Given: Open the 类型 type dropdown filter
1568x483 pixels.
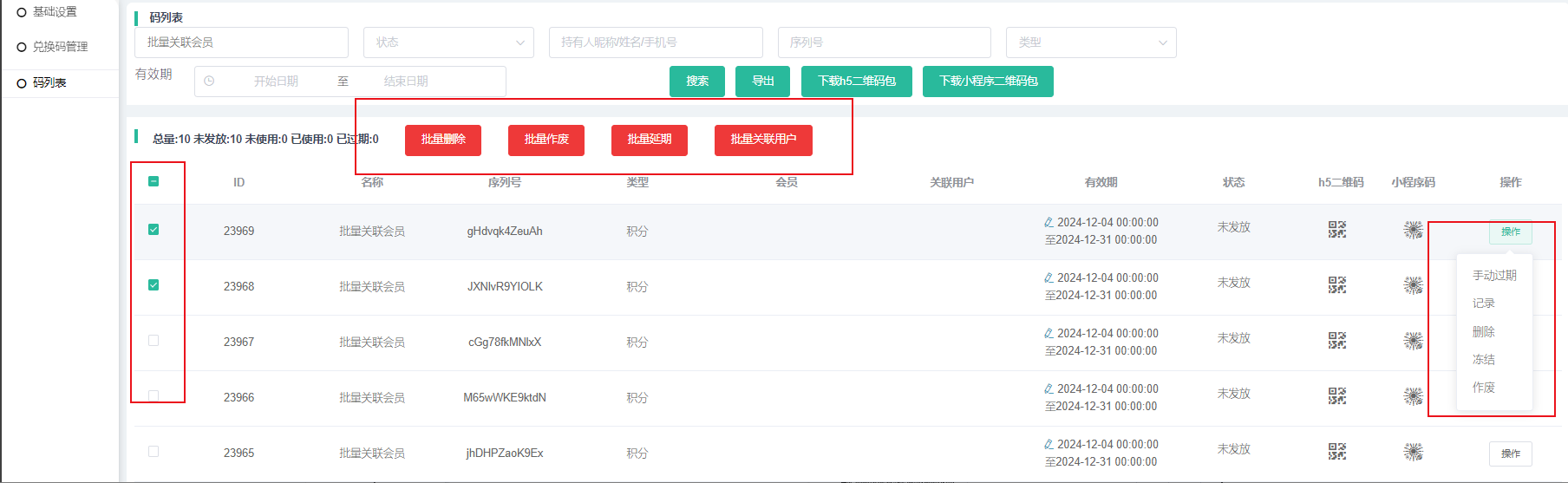Looking at the screenshot, I should pos(1090,42).
